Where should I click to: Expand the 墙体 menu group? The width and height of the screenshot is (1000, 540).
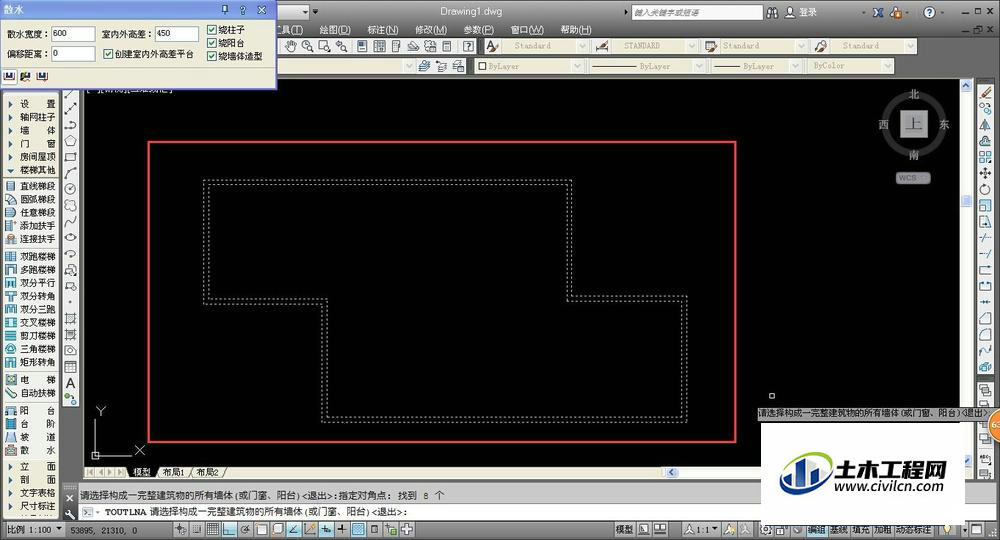30,130
